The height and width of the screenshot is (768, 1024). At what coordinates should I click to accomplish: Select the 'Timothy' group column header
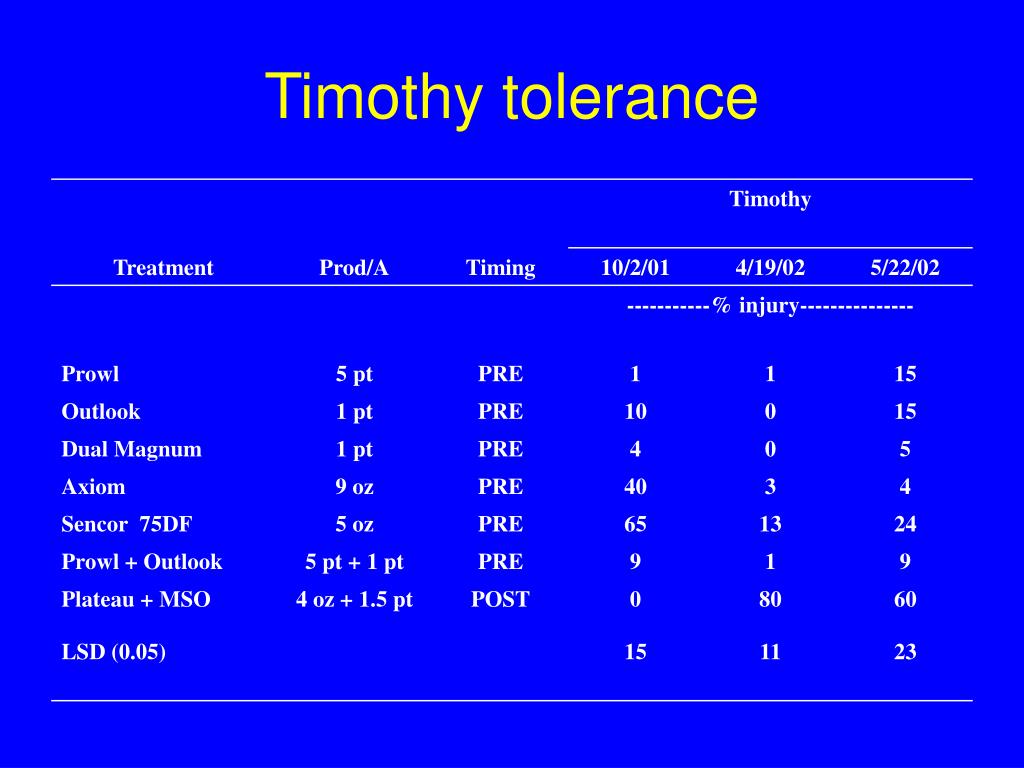point(770,199)
